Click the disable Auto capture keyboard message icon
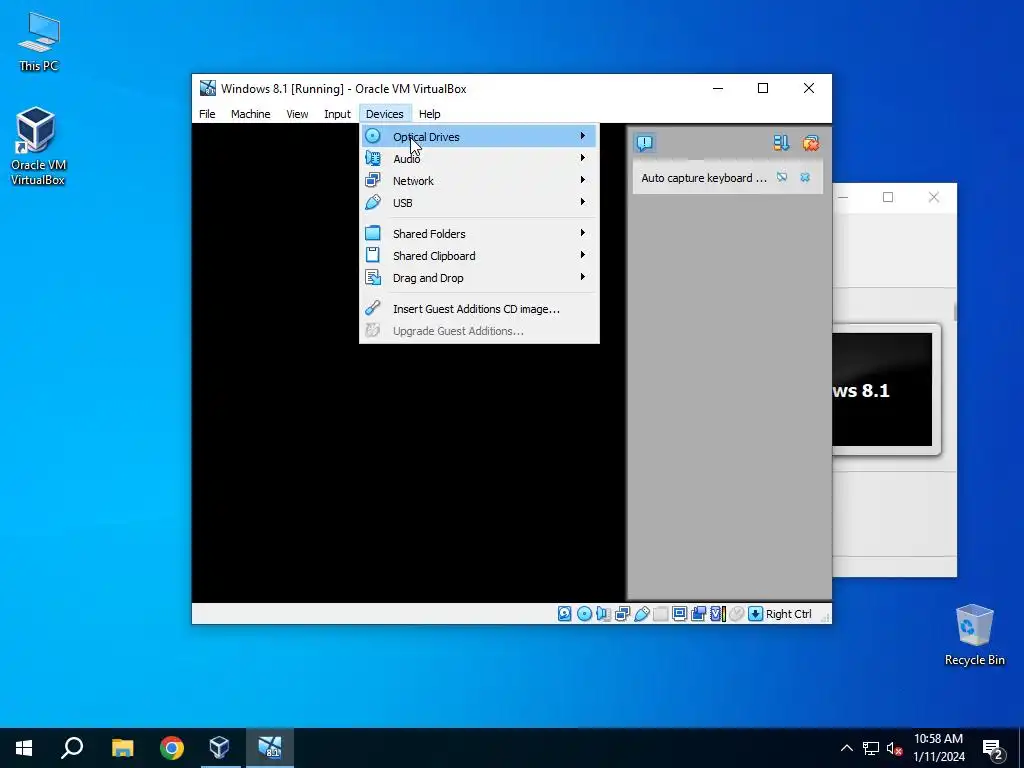The width and height of the screenshot is (1024, 768). (x=782, y=177)
